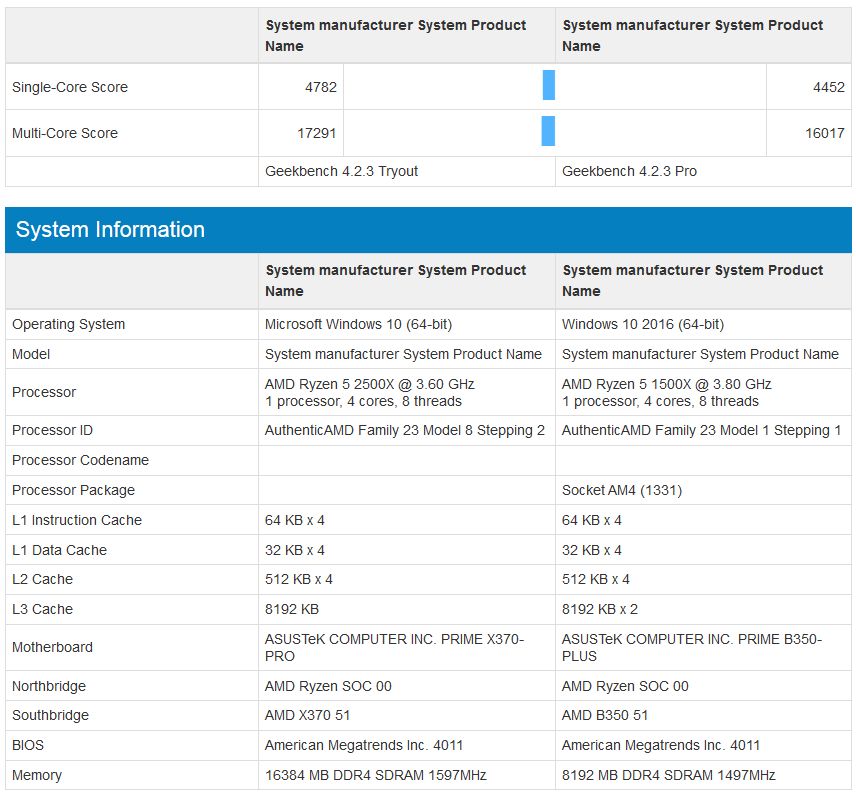Click the Single-Core Score value 4452
This screenshot has width=856, height=800.
pos(828,87)
